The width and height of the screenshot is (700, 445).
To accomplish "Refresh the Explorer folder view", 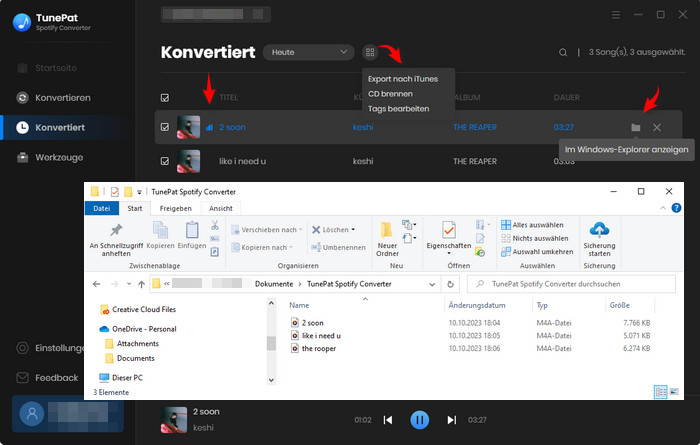I will point(450,284).
